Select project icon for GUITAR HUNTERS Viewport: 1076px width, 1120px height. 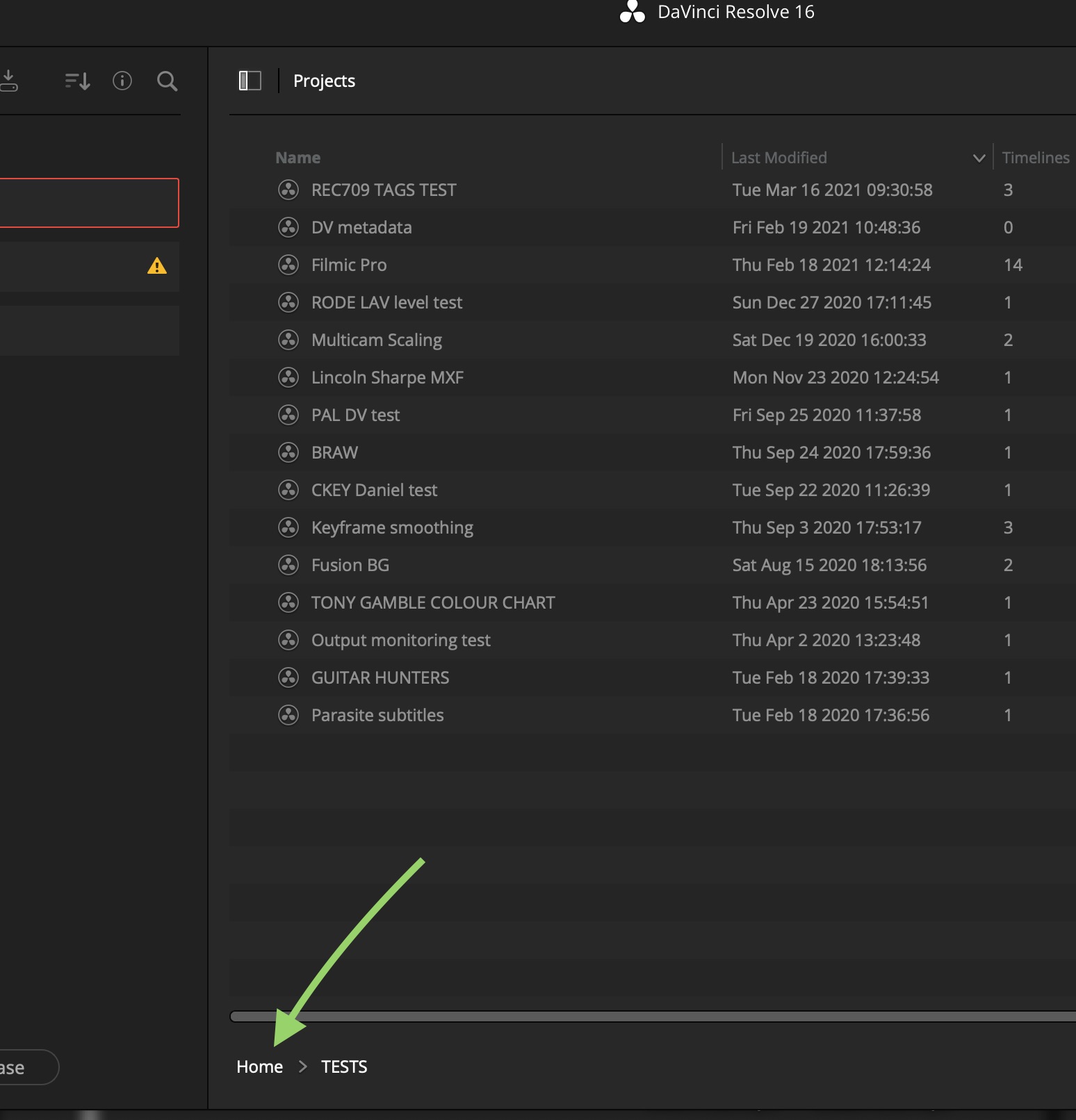[288, 677]
